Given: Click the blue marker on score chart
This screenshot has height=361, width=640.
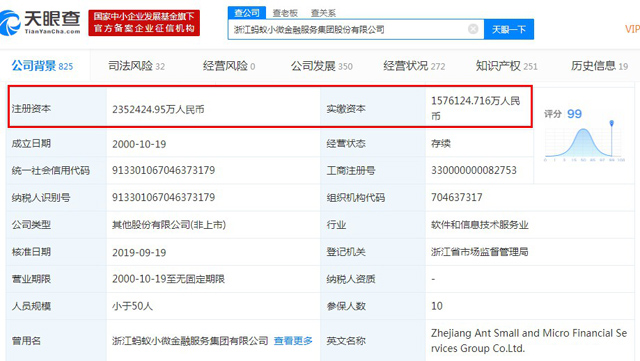Looking at the screenshot, I should (611, 123).
